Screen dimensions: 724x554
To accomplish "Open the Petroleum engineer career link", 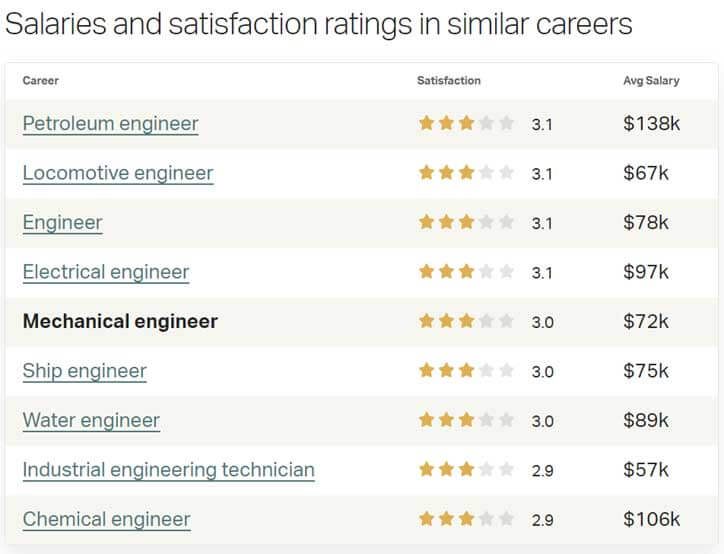I will pyautogui.click(x=110, y=124).
